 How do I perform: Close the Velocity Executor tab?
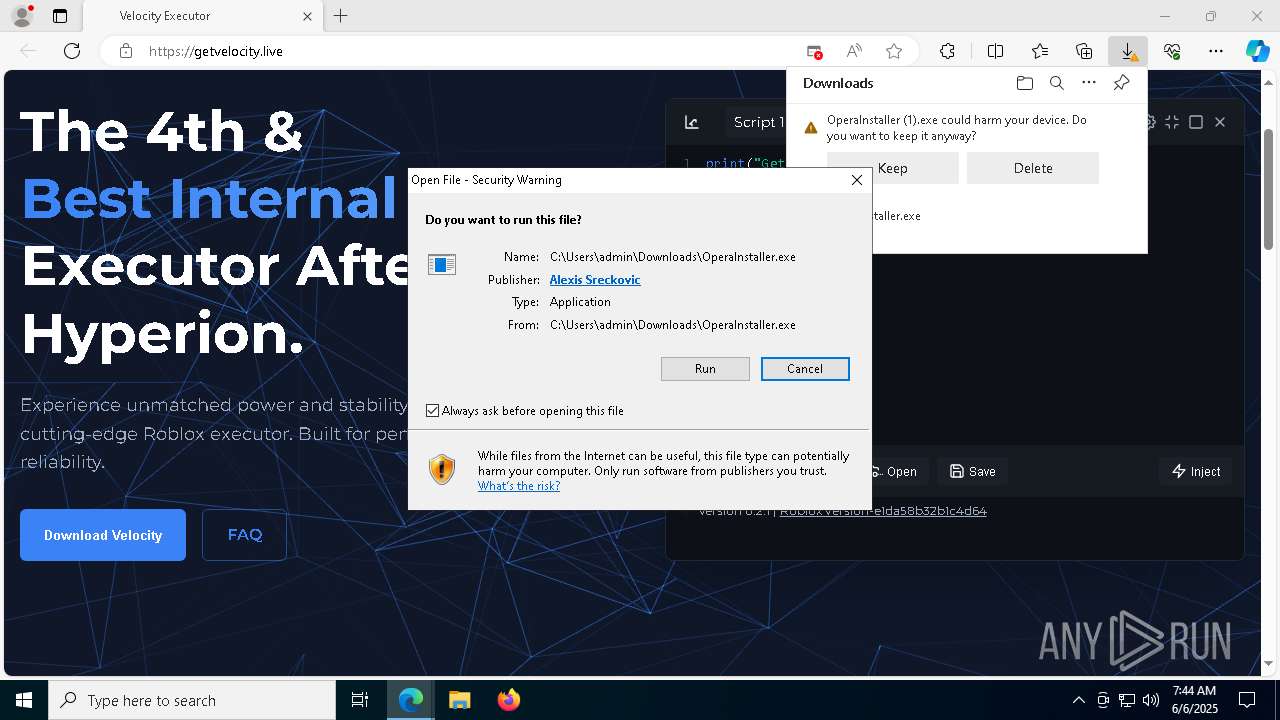[307, 16]
